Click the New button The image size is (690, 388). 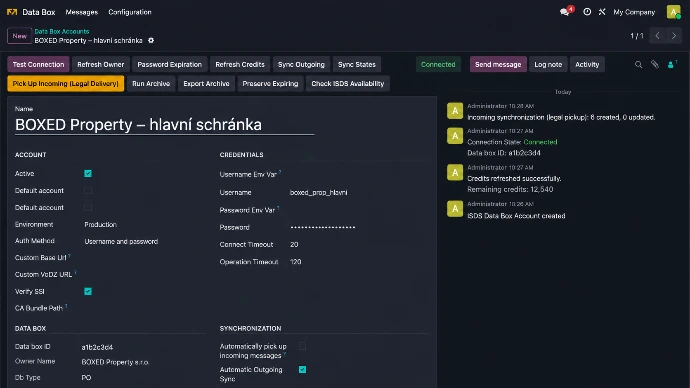[x=19, y=36]
